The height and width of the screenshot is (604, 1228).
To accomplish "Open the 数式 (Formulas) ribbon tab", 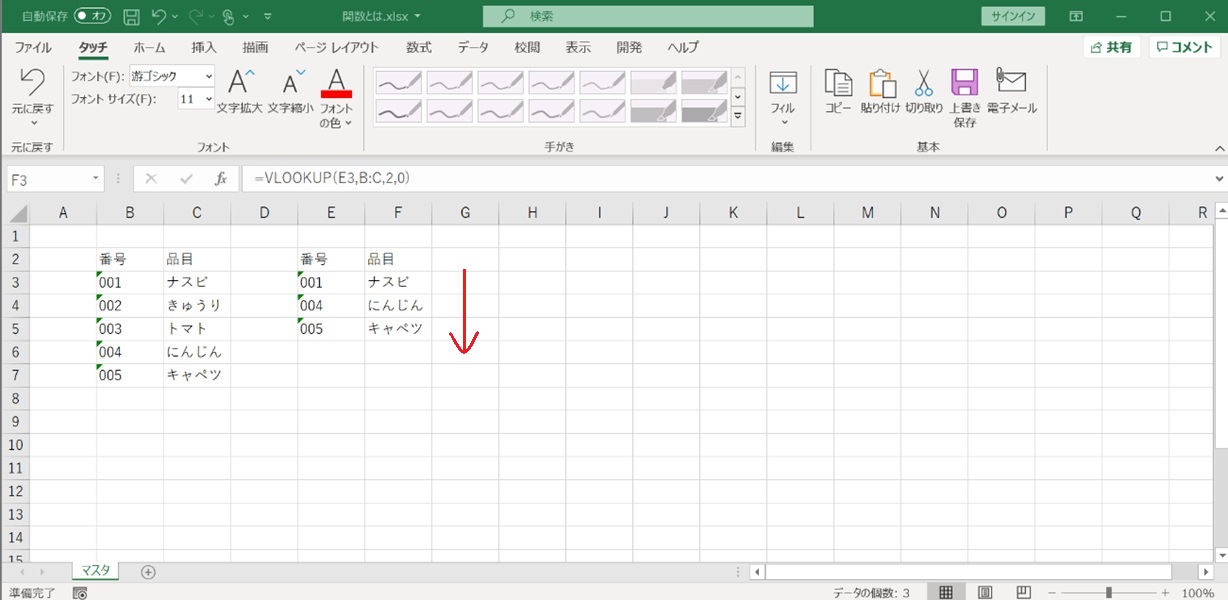I will (418, 47).
